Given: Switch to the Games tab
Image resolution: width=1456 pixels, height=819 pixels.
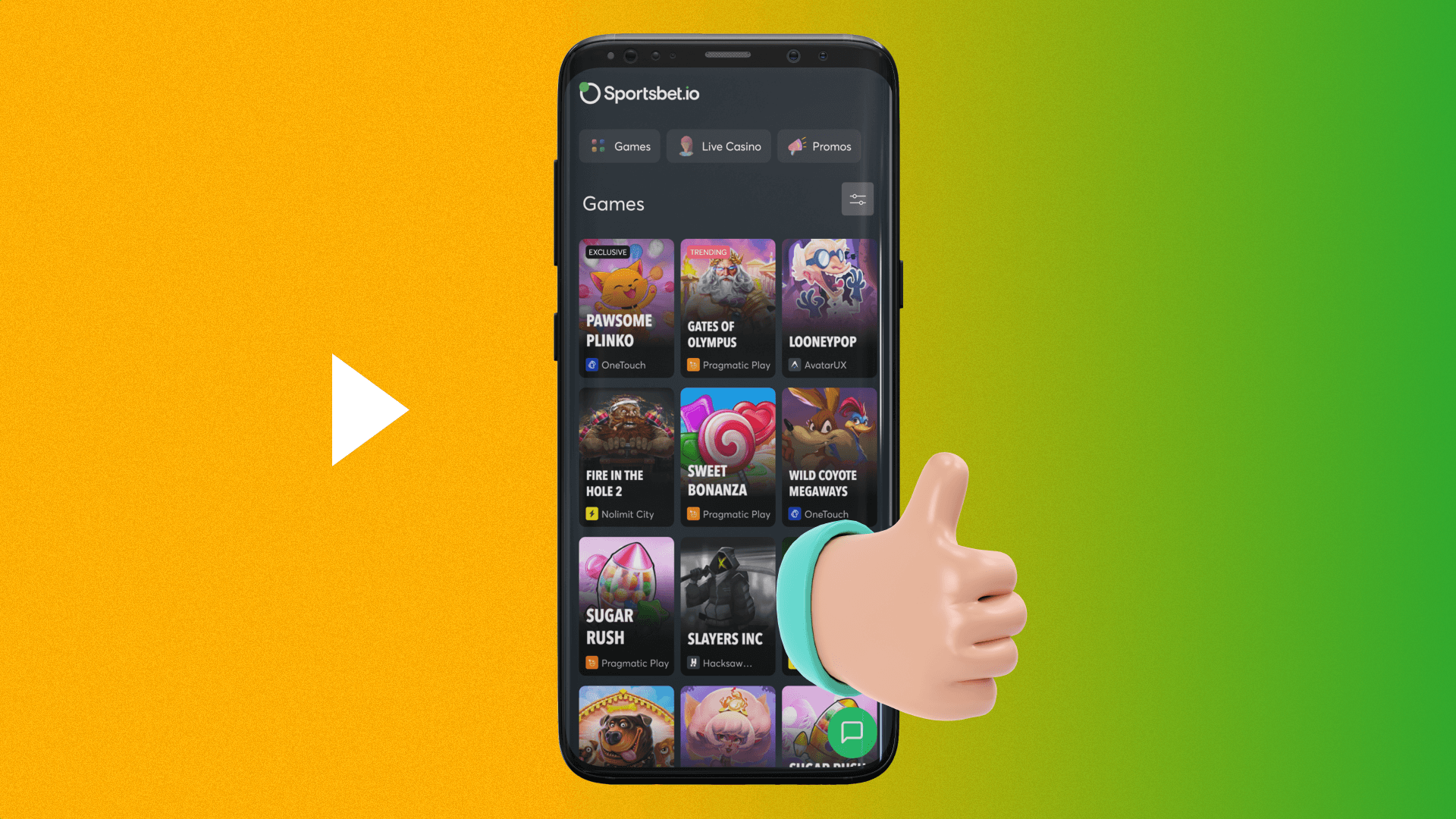Looking at the screenshot, I should (x=620, y=146).
